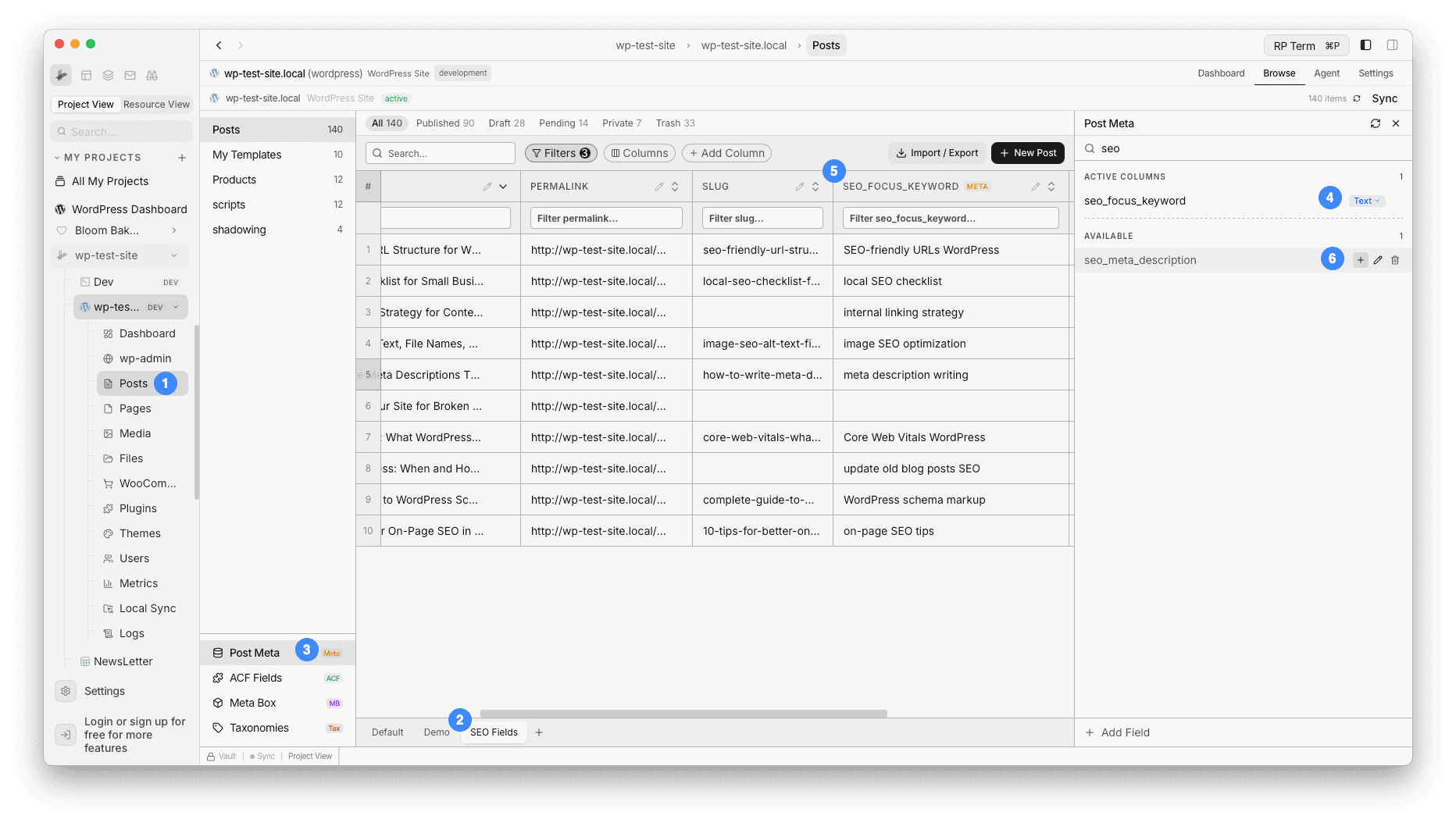Image resolution: width=1456 pixels, height=823 pixels.
Task: Close the Post Meta panel
Action: coord(1396,123)
